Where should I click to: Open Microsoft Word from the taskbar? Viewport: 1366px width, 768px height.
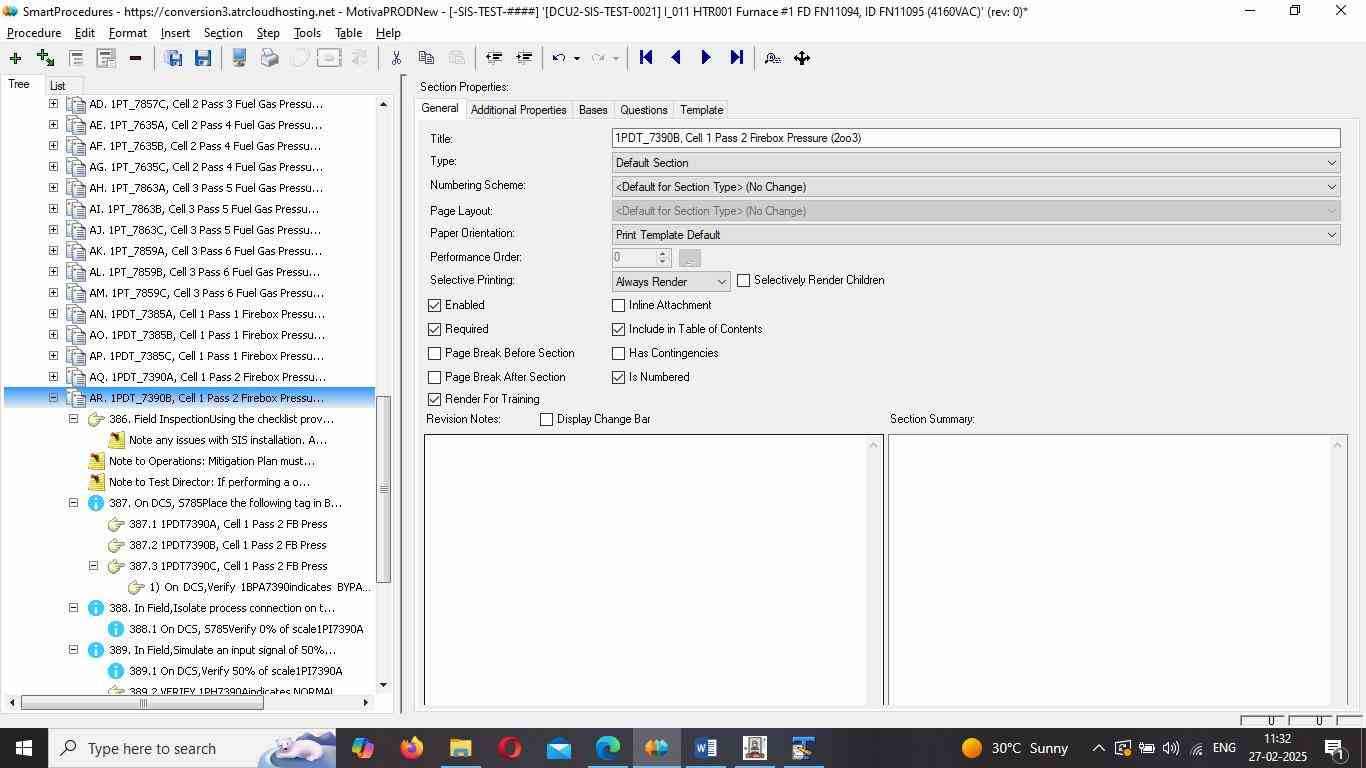click(705, 748)
